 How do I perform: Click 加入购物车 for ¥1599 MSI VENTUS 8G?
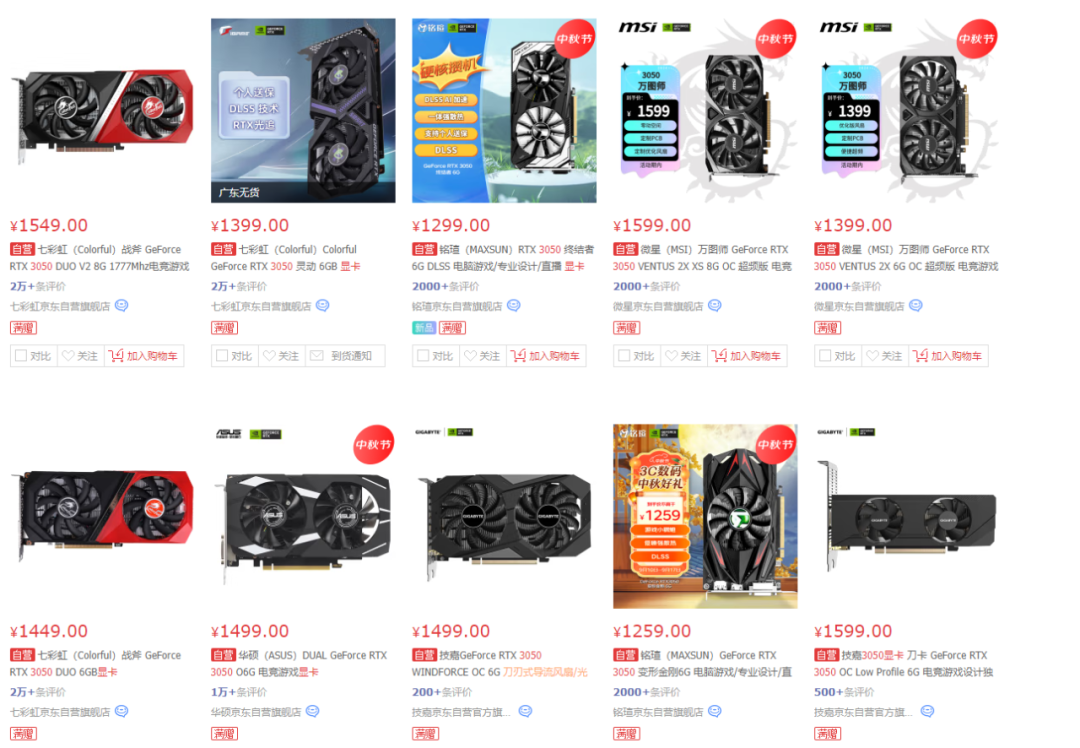coord(747,355)
